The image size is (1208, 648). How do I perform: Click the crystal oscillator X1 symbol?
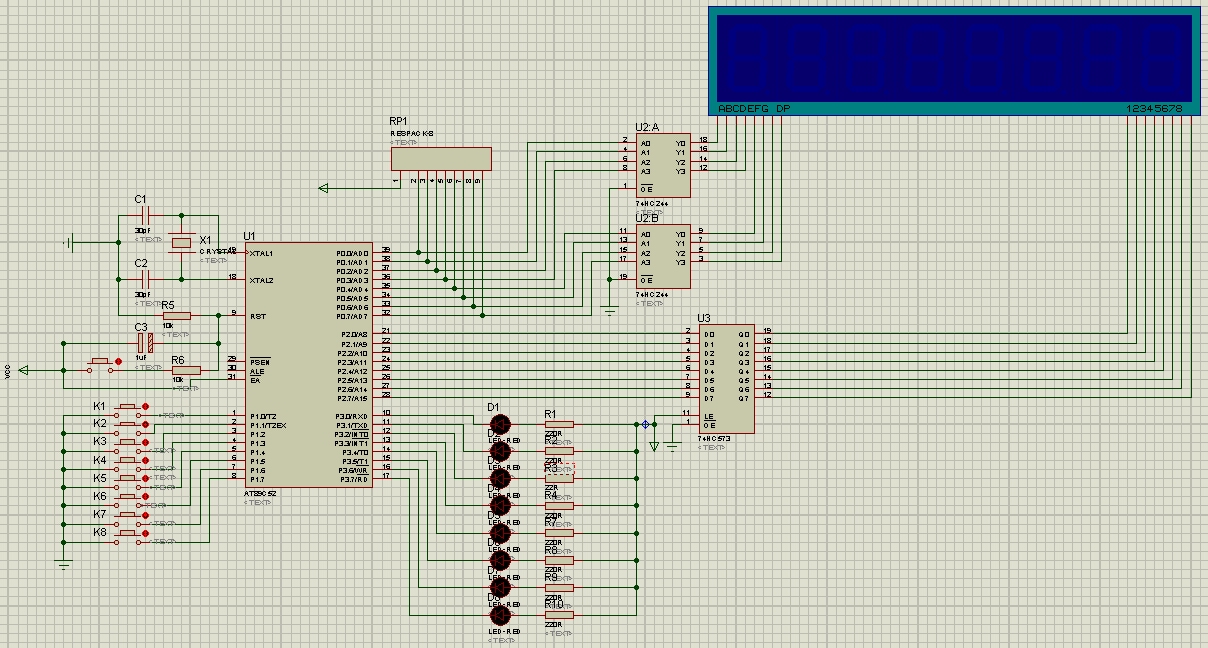point(180,243)
